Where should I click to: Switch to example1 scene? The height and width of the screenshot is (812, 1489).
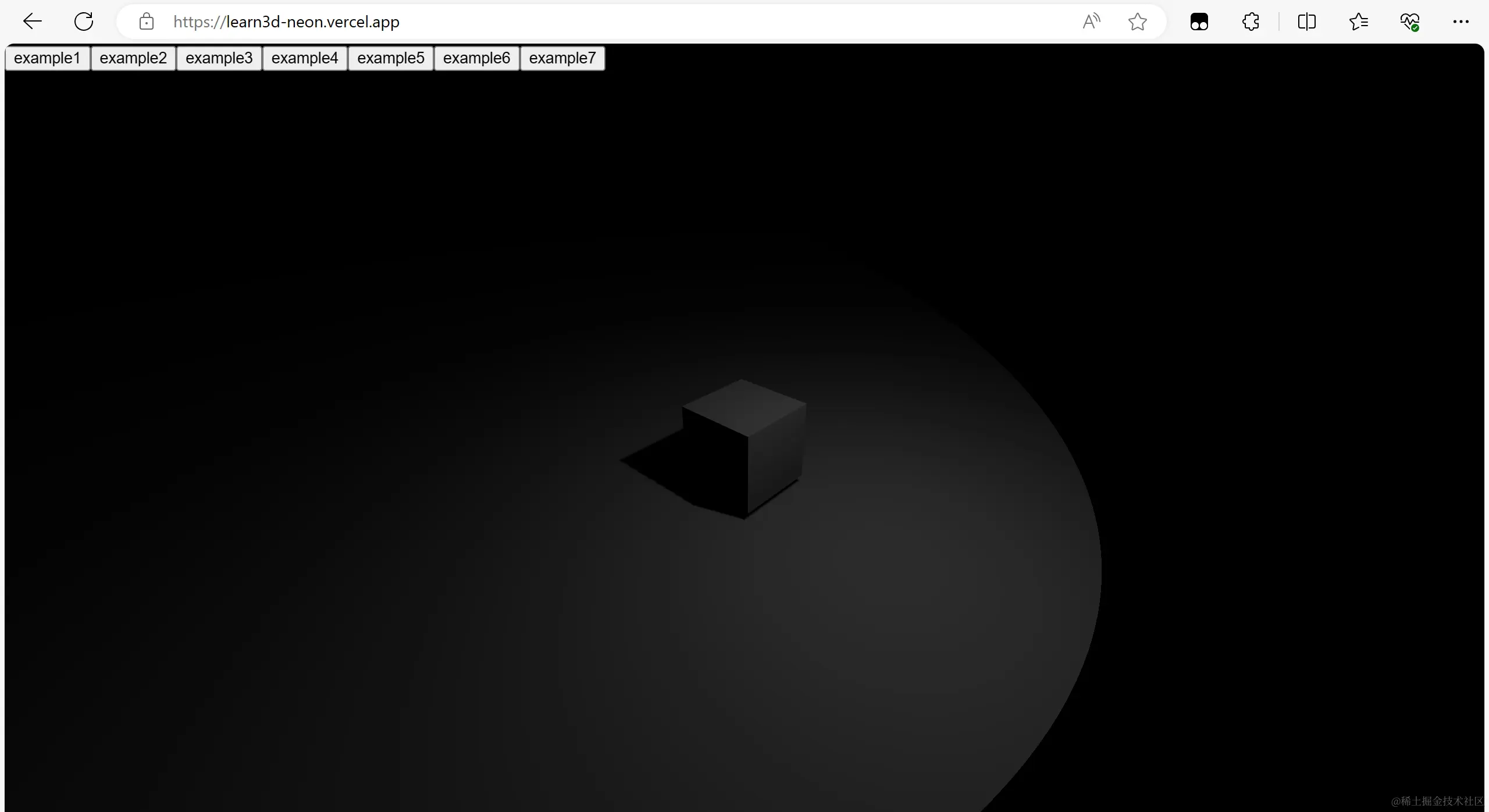tap(47, 58)
